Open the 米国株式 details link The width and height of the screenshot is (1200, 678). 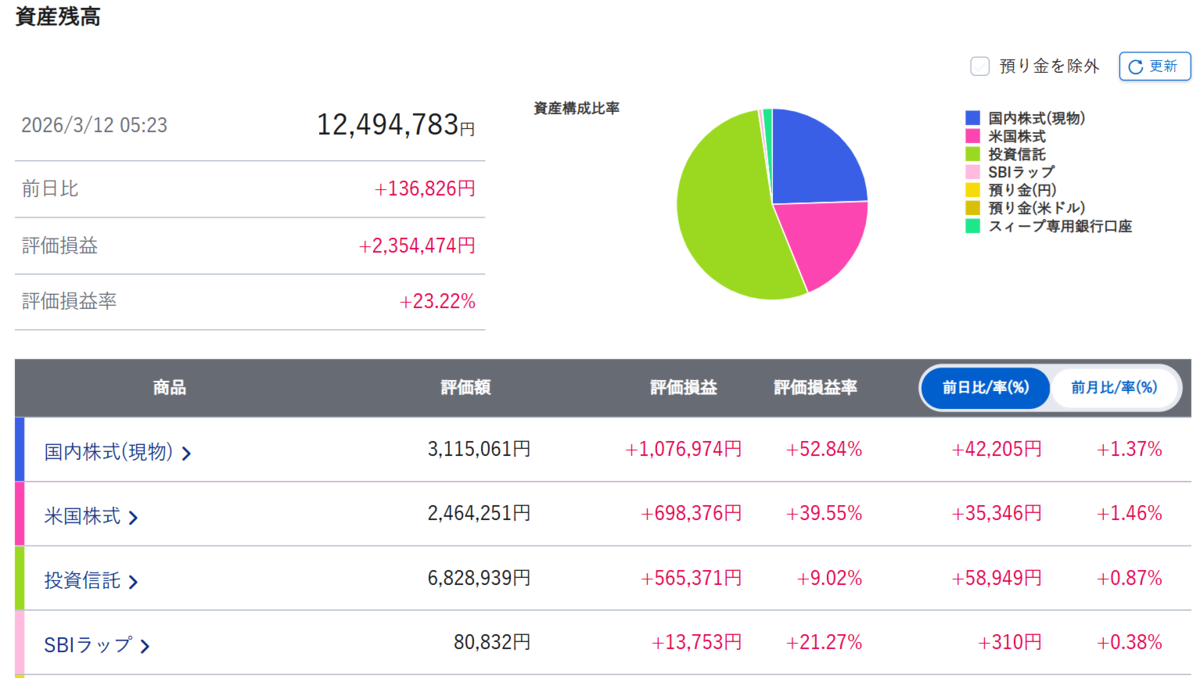point(83,516)
